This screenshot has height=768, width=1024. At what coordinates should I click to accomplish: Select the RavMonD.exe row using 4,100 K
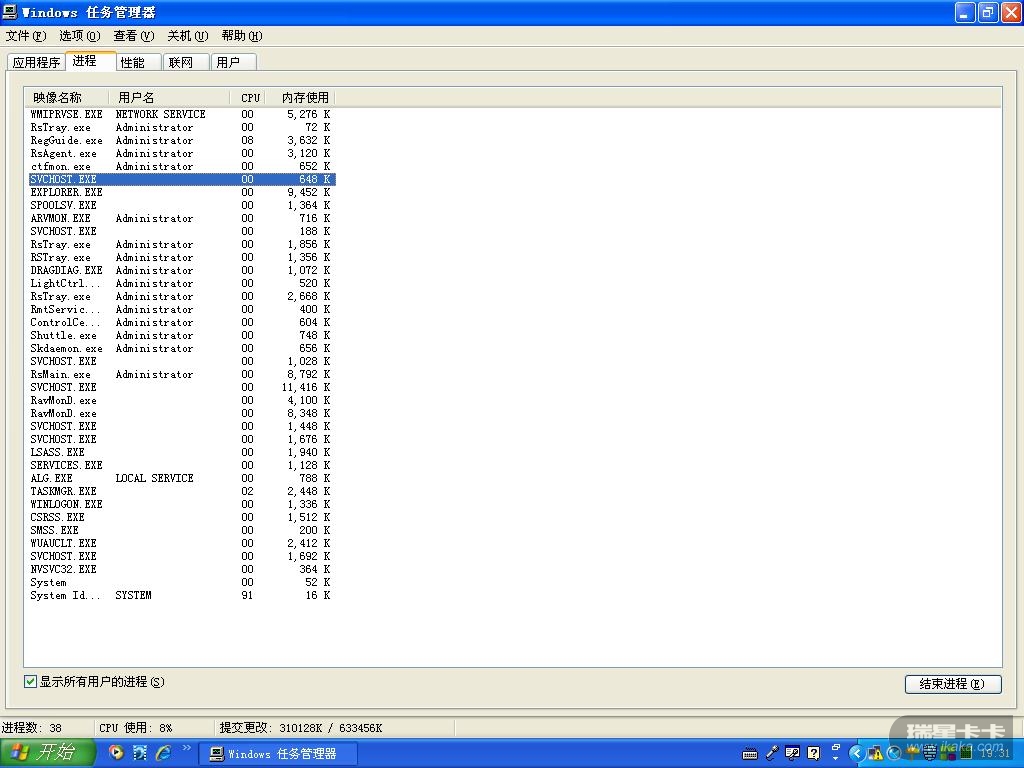(x=182, y=400)
